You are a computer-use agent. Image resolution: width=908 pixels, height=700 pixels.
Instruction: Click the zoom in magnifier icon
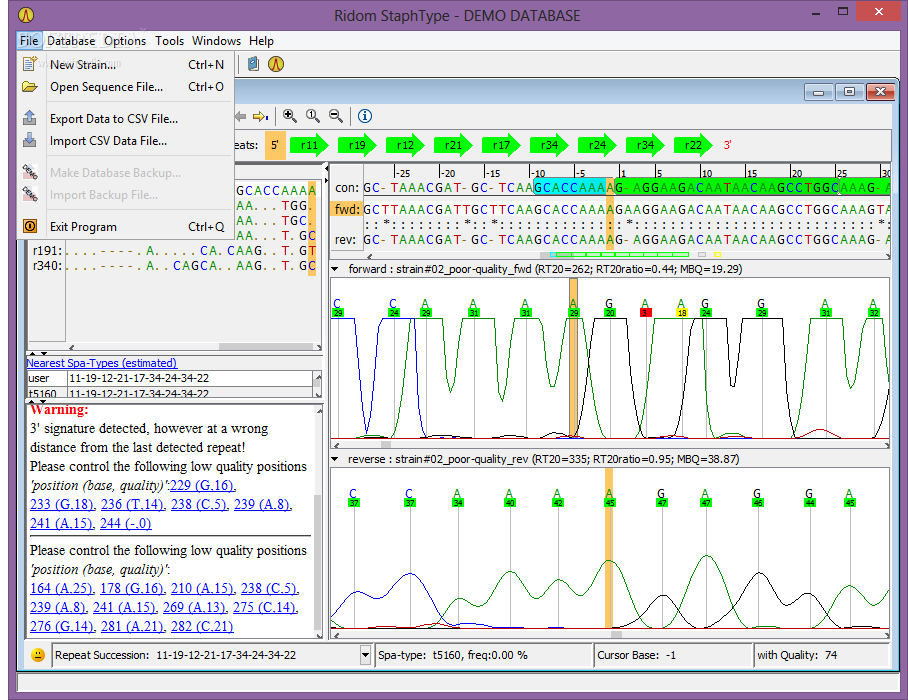tap(290, 116)
